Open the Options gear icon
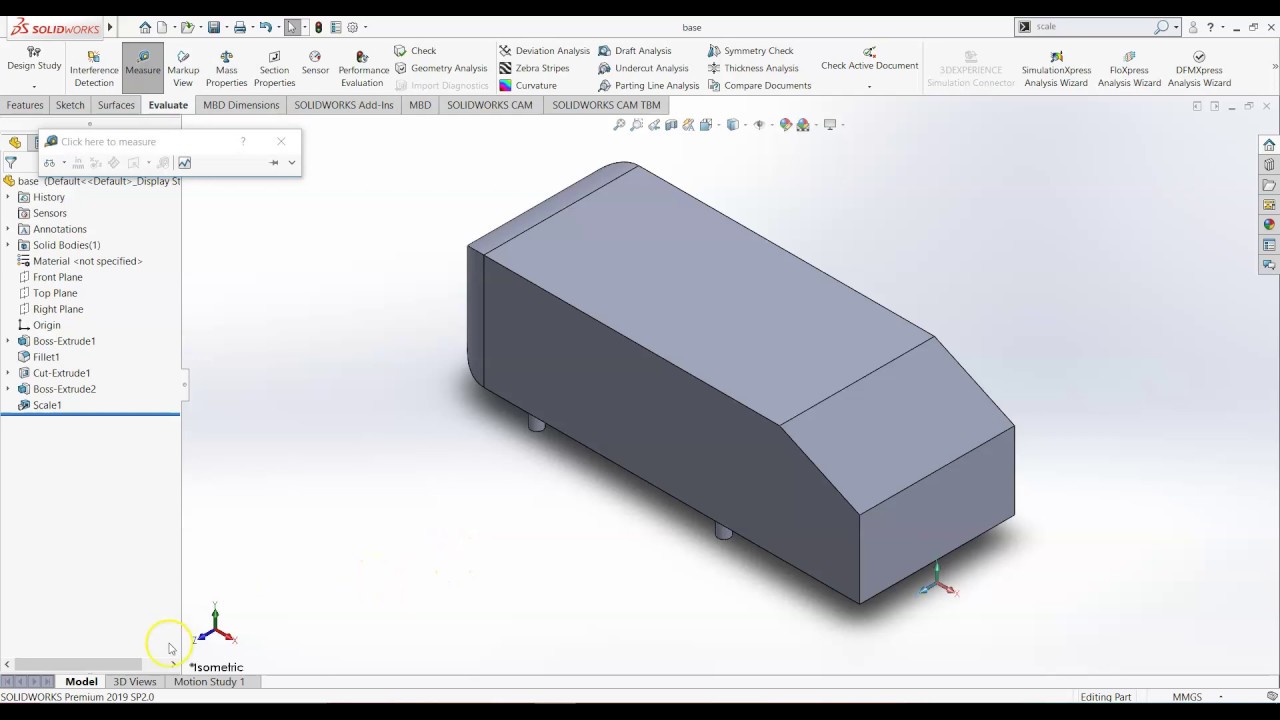Image resolution: width=1280 pixels, height=720 pixels. (x=352, y=27)
